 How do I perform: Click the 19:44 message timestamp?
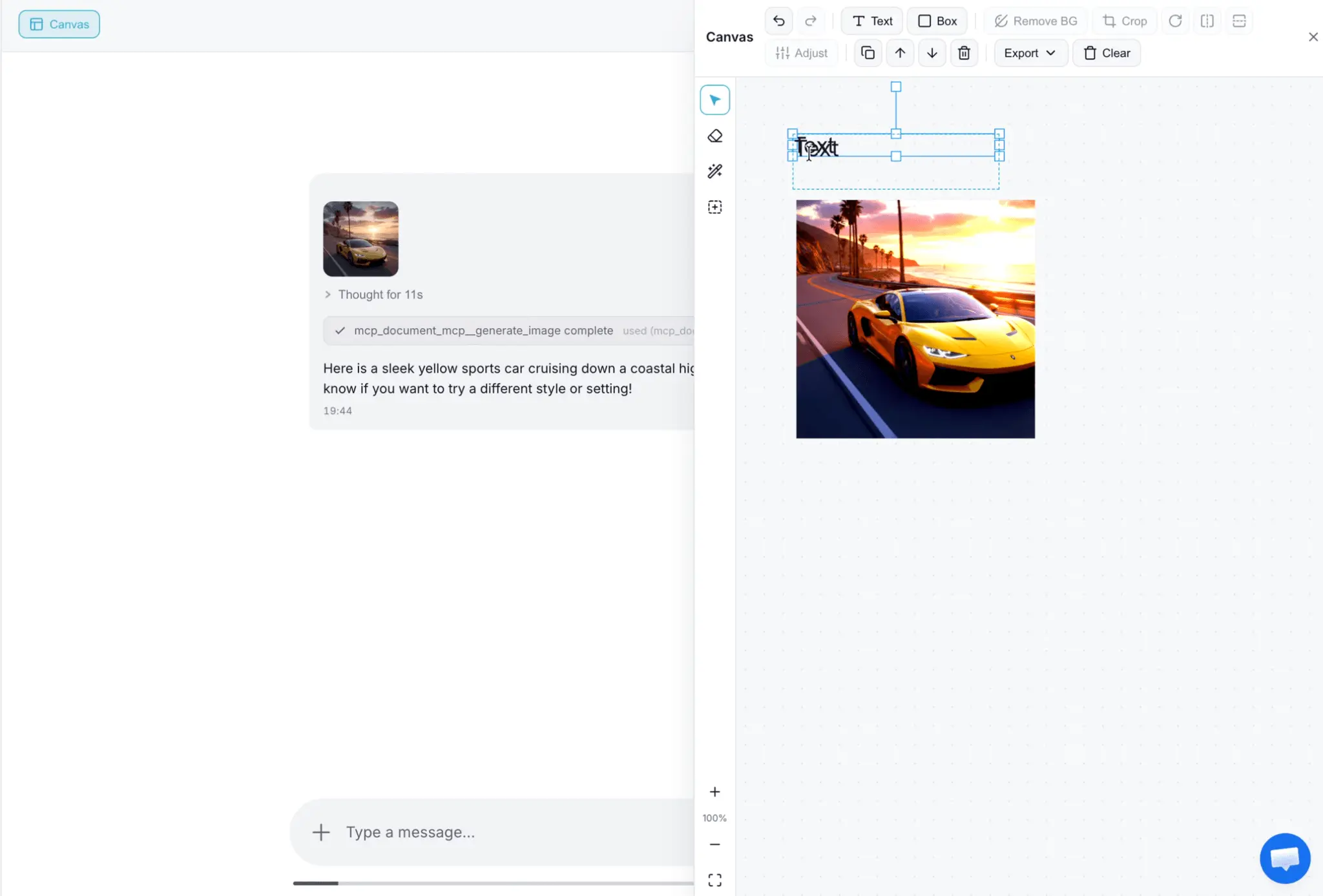337,411
